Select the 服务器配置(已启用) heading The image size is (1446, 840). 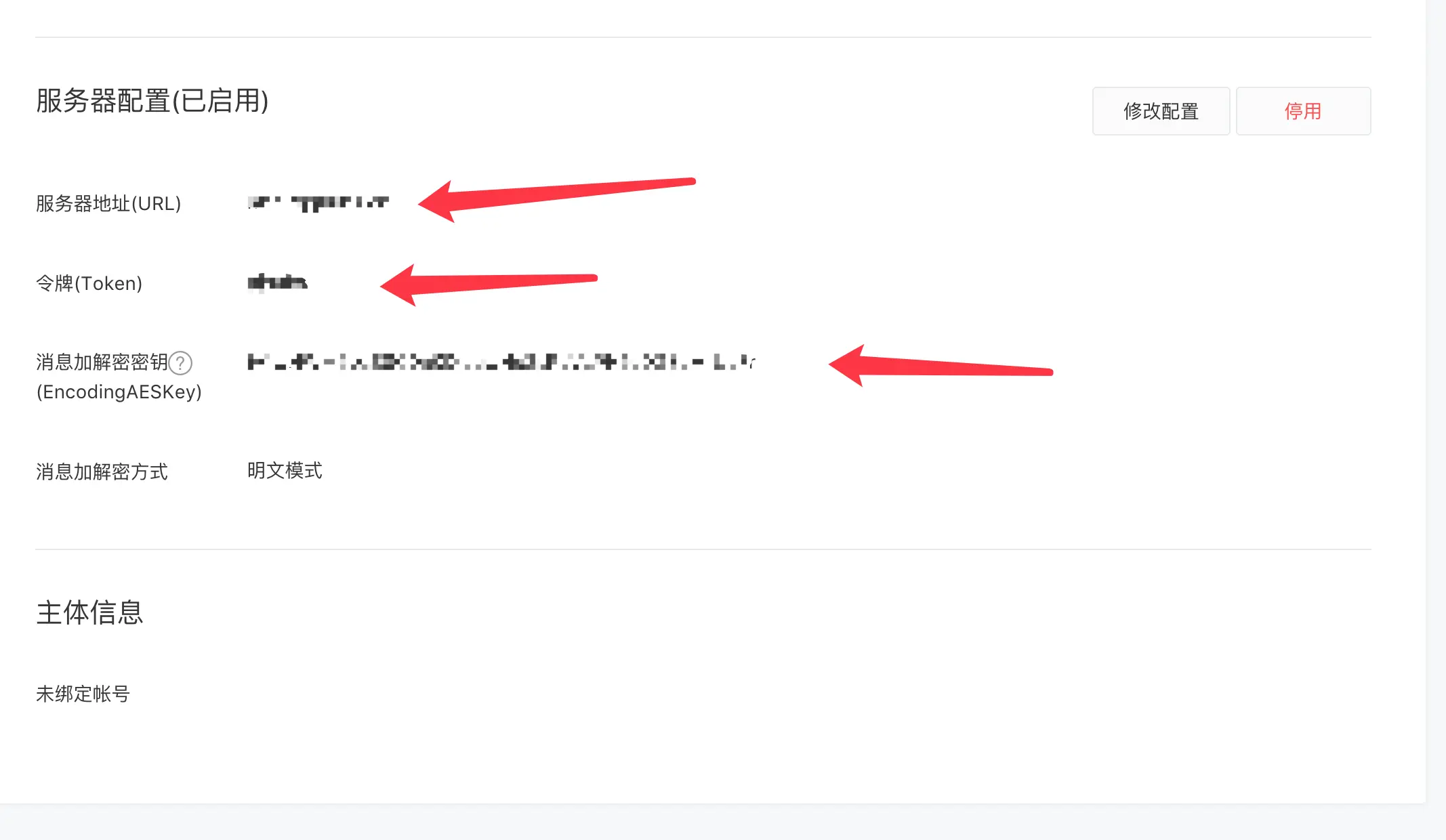pyautogui.click(x=152, y=101)
